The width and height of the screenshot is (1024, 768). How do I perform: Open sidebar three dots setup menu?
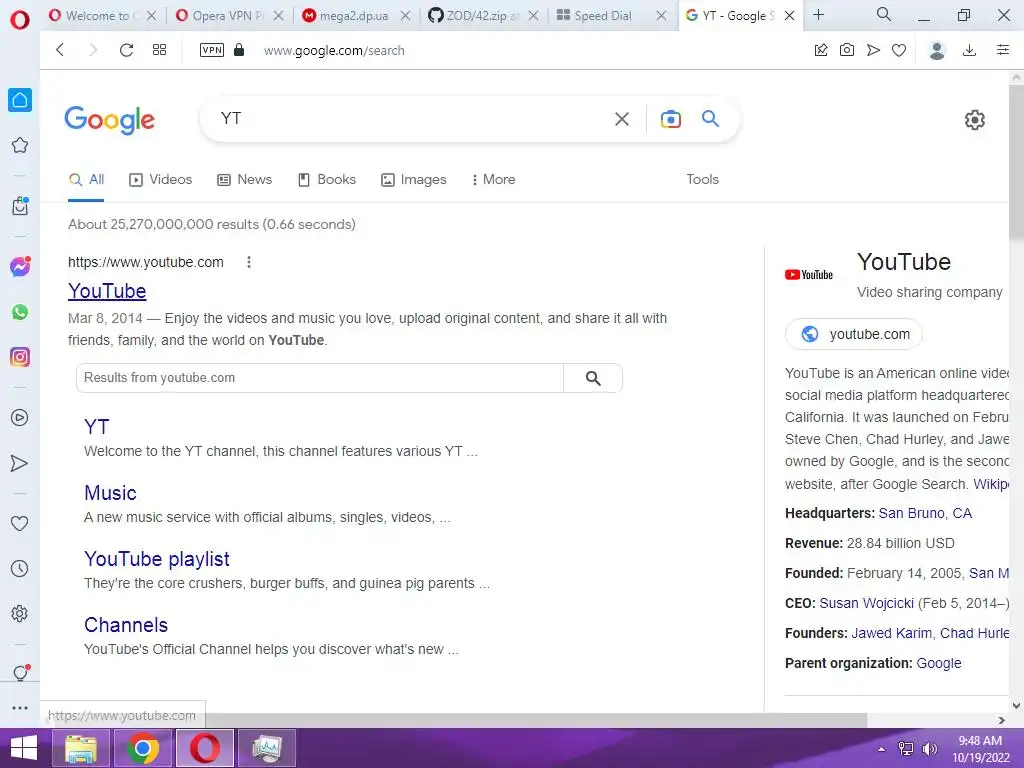coord(20,708)
